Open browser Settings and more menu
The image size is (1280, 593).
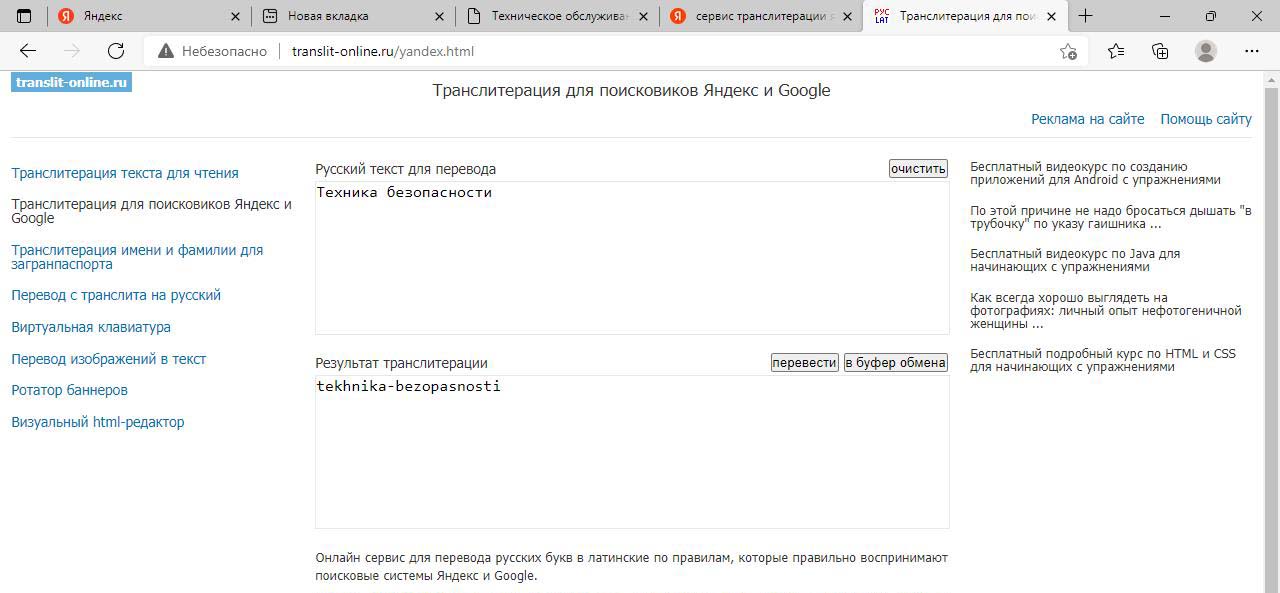click(x=1252, y=51)
